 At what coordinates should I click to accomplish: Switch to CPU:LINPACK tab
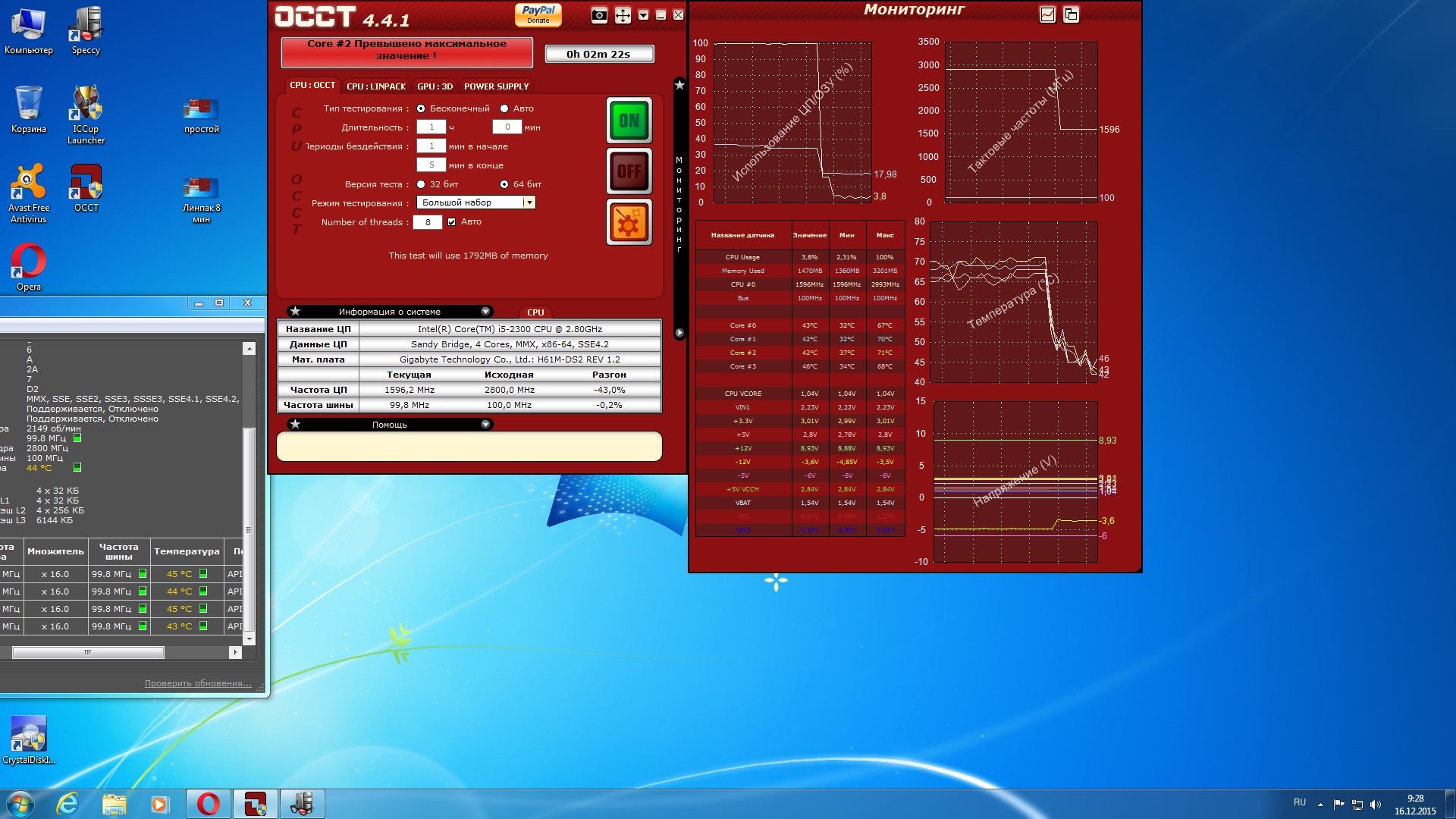point(376,86)
